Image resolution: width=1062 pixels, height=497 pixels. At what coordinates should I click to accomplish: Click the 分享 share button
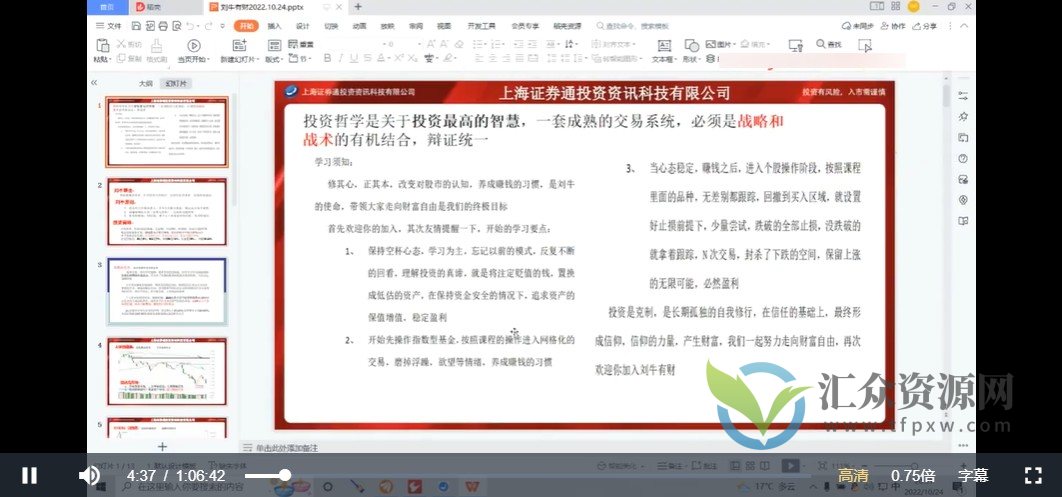(x=925, y=26)
